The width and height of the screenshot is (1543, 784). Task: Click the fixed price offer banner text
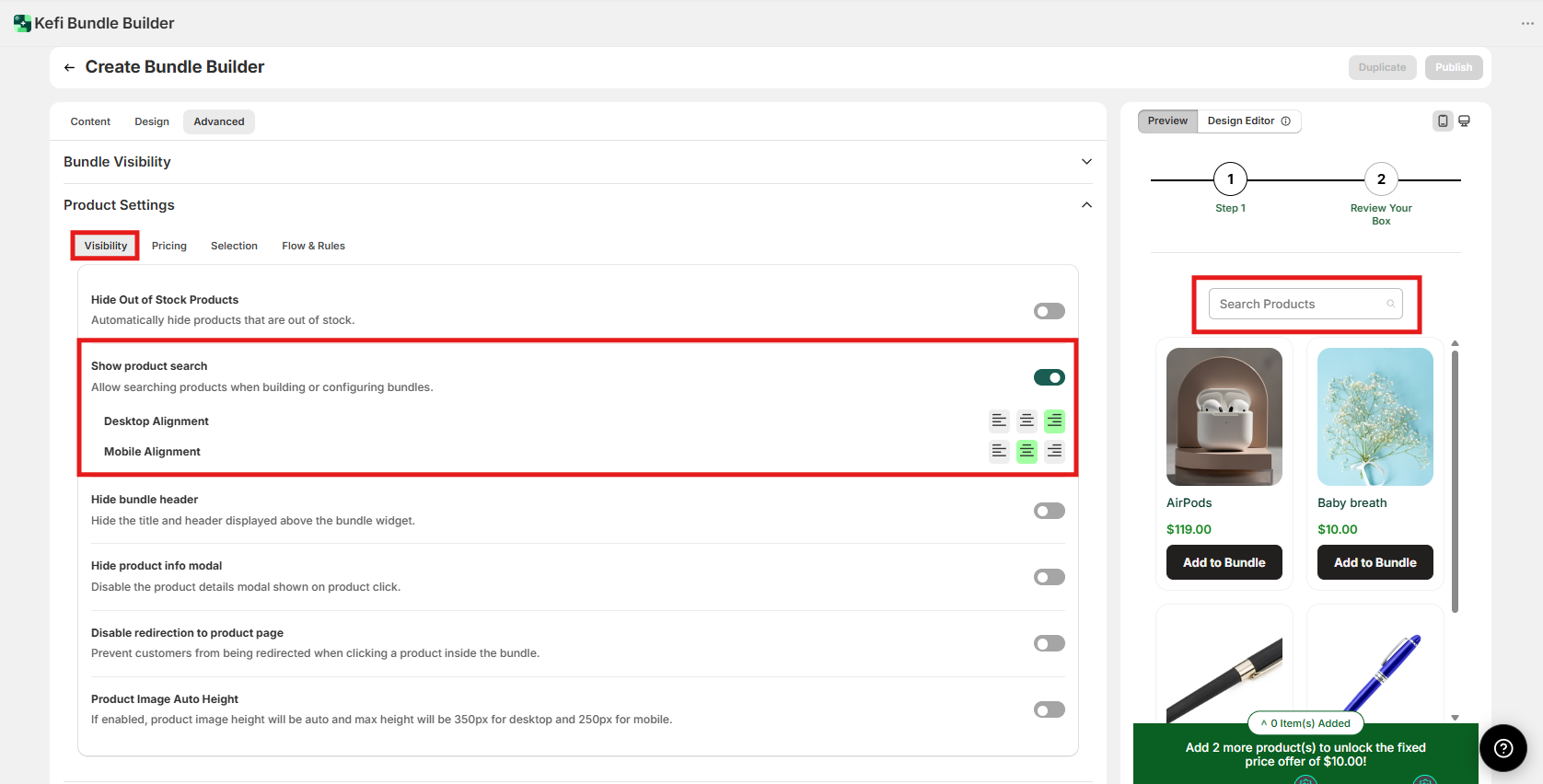tap(1305, 755)
